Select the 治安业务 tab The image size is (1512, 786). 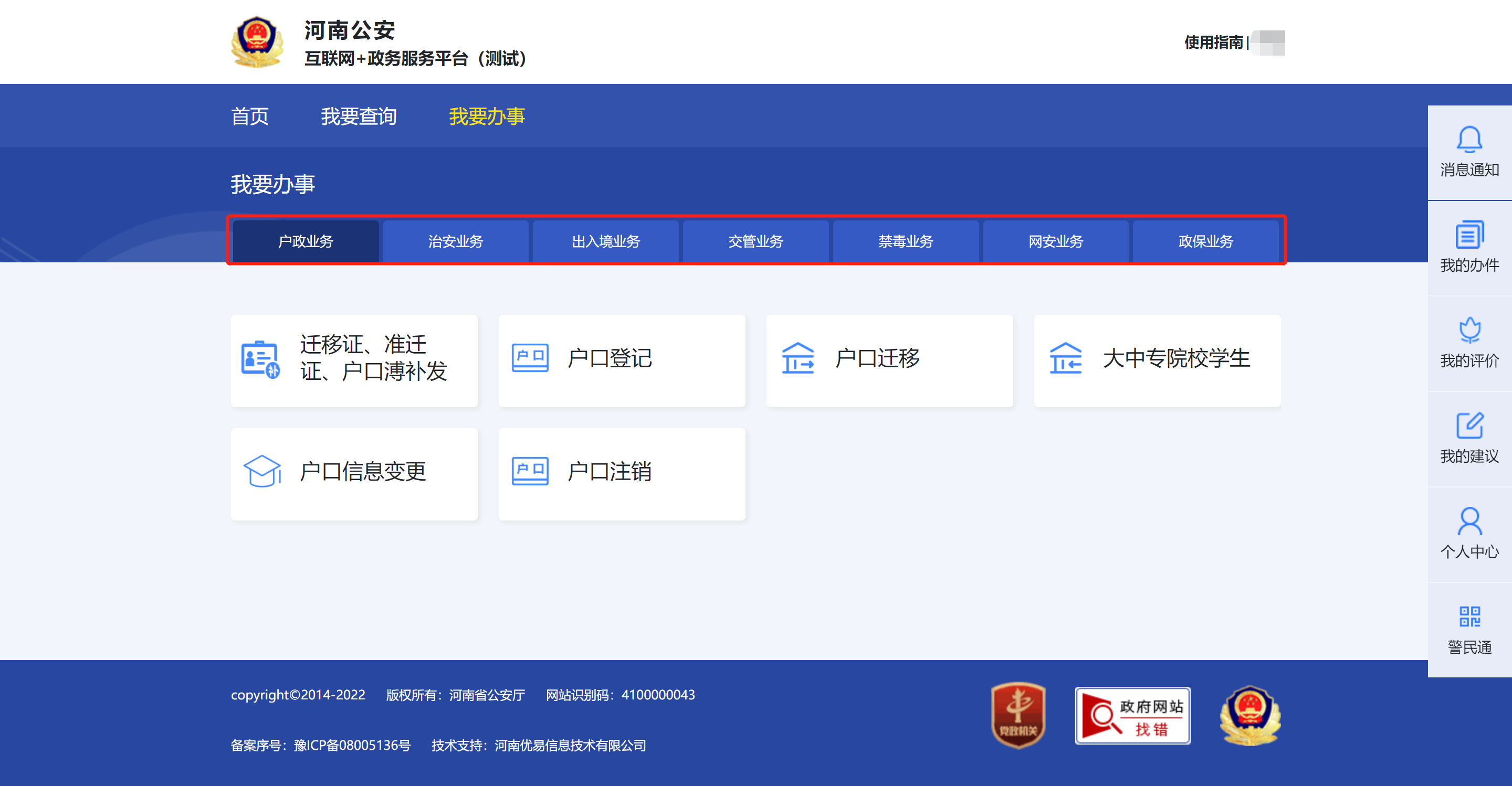[456, 241]
